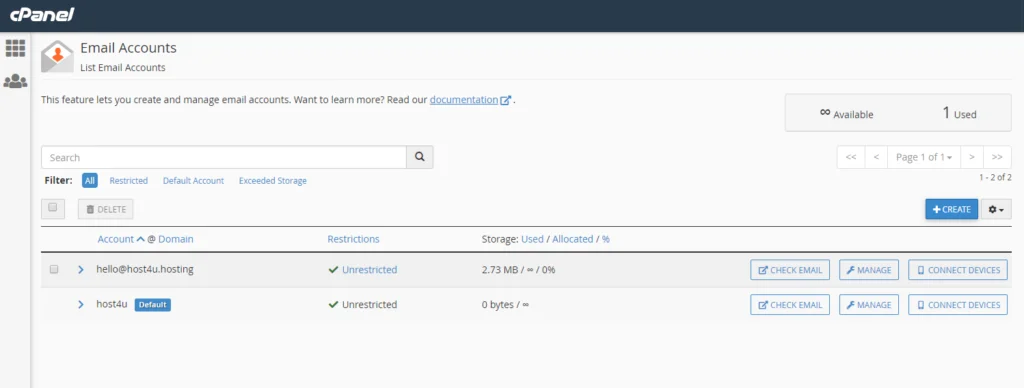Sort by storage Used
Image resolution: width=1024 pixels, height=388 pixels.
[x=532, y=239]
